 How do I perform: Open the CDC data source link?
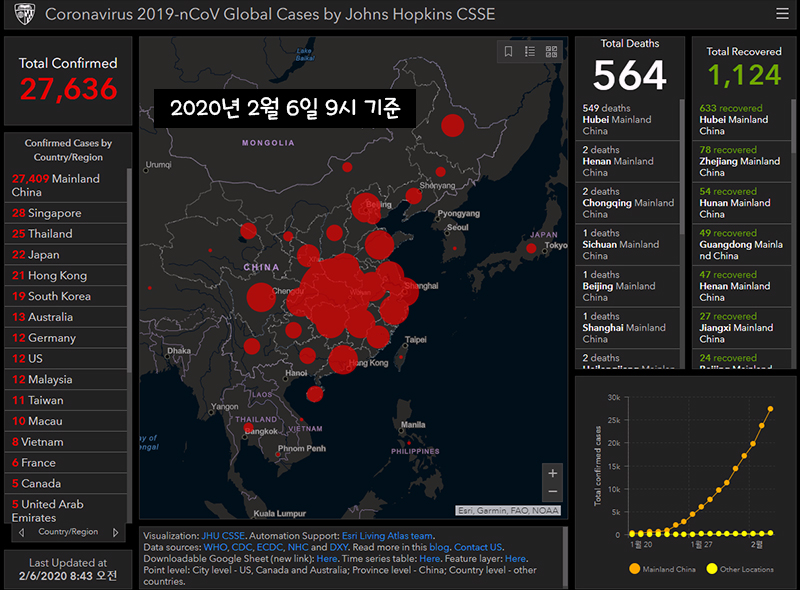pos(241,547)
